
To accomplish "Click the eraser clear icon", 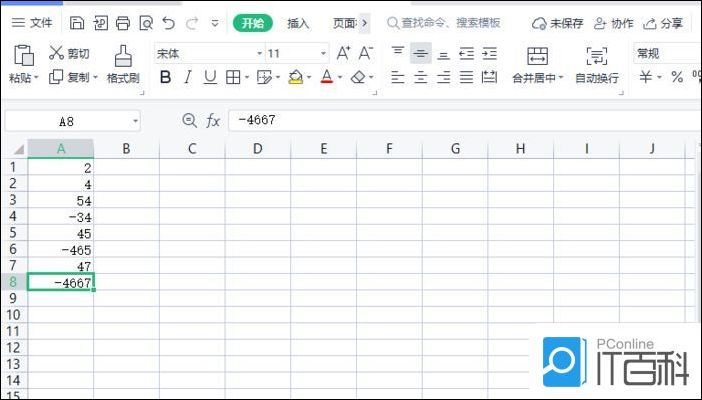I will [358, 77].
